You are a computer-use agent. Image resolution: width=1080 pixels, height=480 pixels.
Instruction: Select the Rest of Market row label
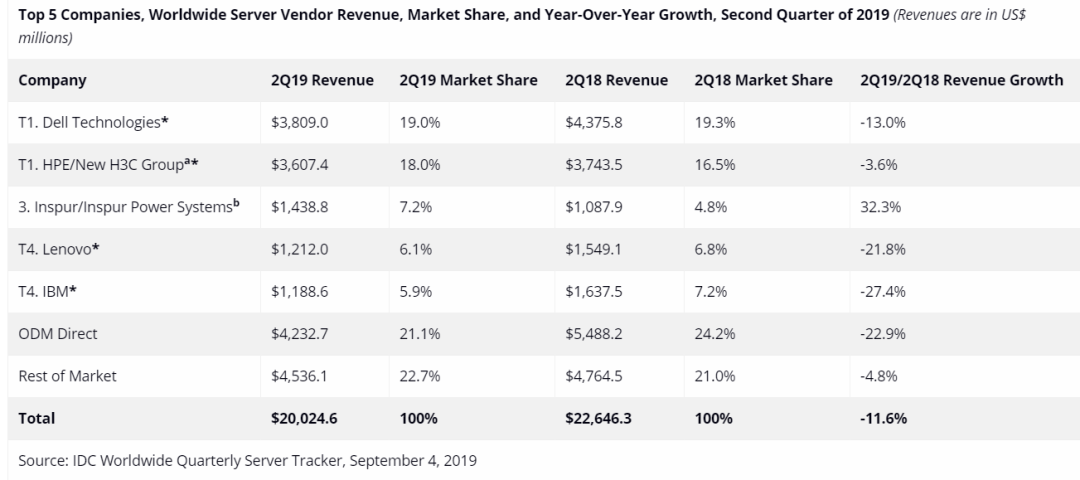[x=67, y=376]
